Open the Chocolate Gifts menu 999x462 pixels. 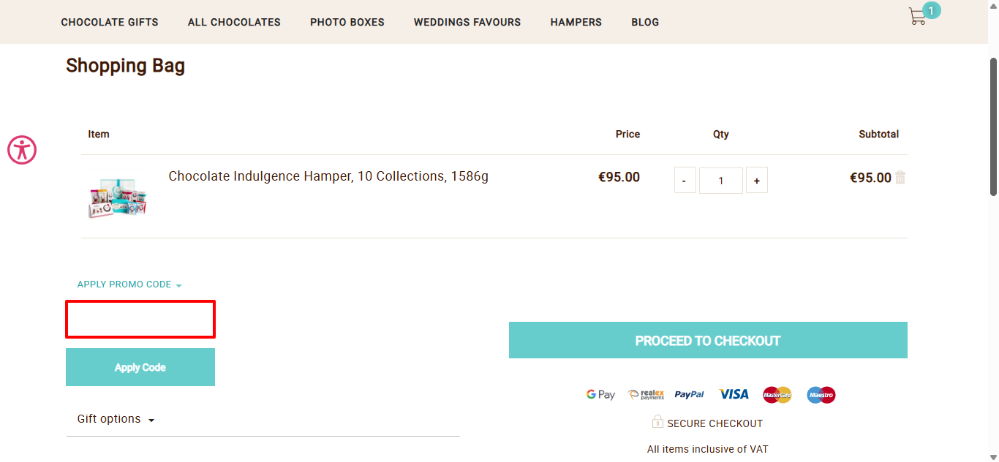110,22
